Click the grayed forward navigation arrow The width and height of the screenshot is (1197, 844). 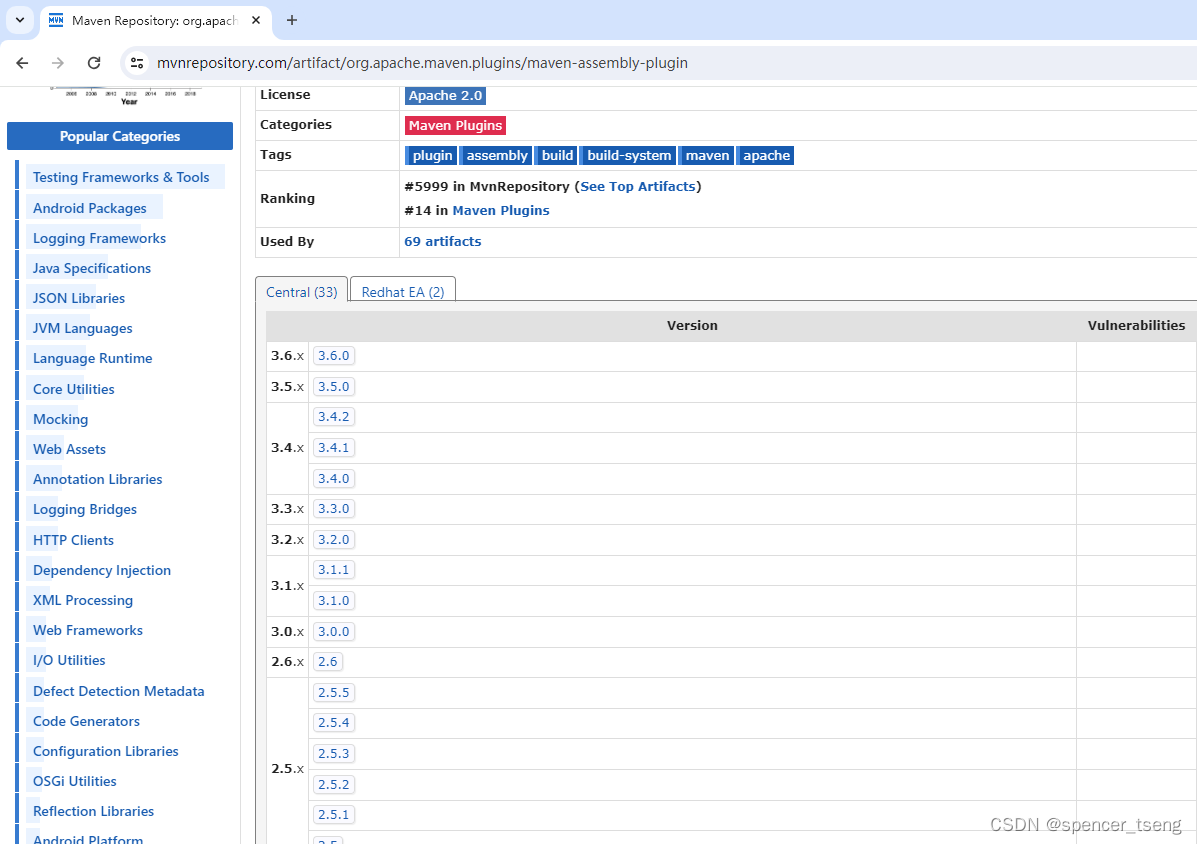click(58, 62)
